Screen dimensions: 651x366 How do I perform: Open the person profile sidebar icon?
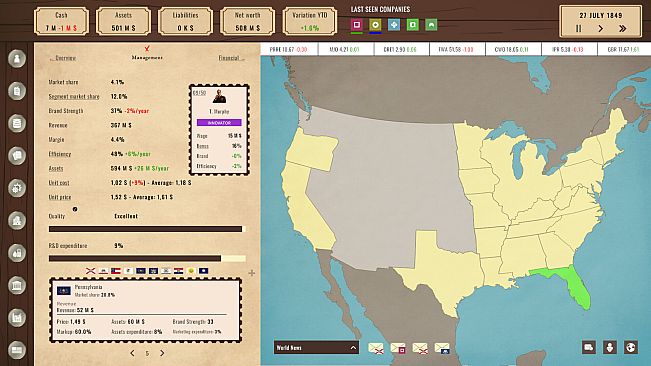point(17,59)
